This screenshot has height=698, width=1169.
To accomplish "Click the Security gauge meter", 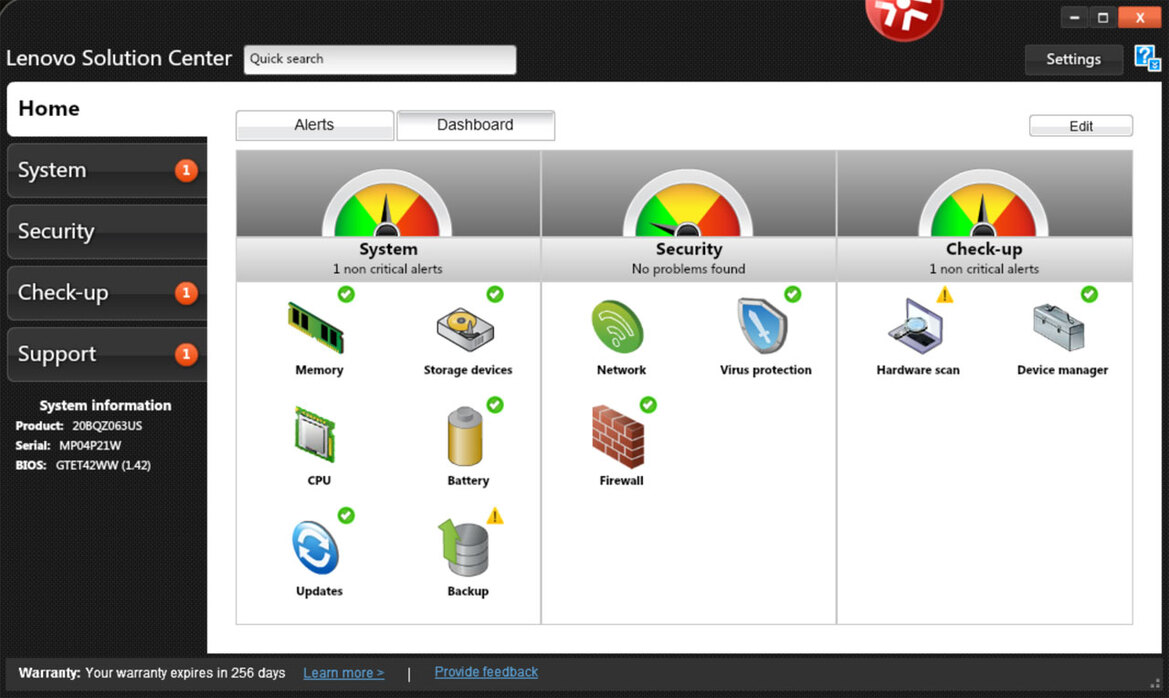I will pyautogui.click(x=688, y=204).
